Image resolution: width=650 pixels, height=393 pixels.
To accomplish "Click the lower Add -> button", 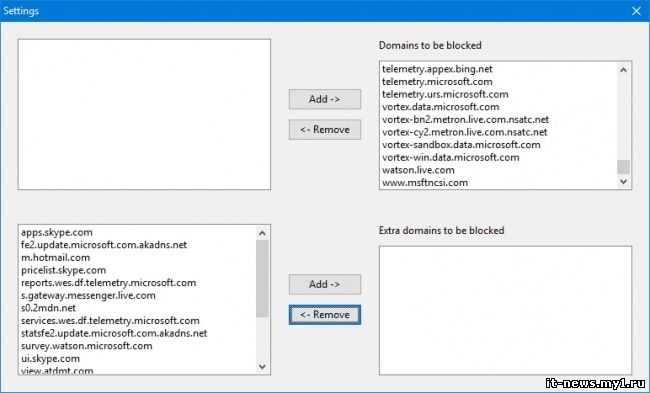I will (325, 284).
